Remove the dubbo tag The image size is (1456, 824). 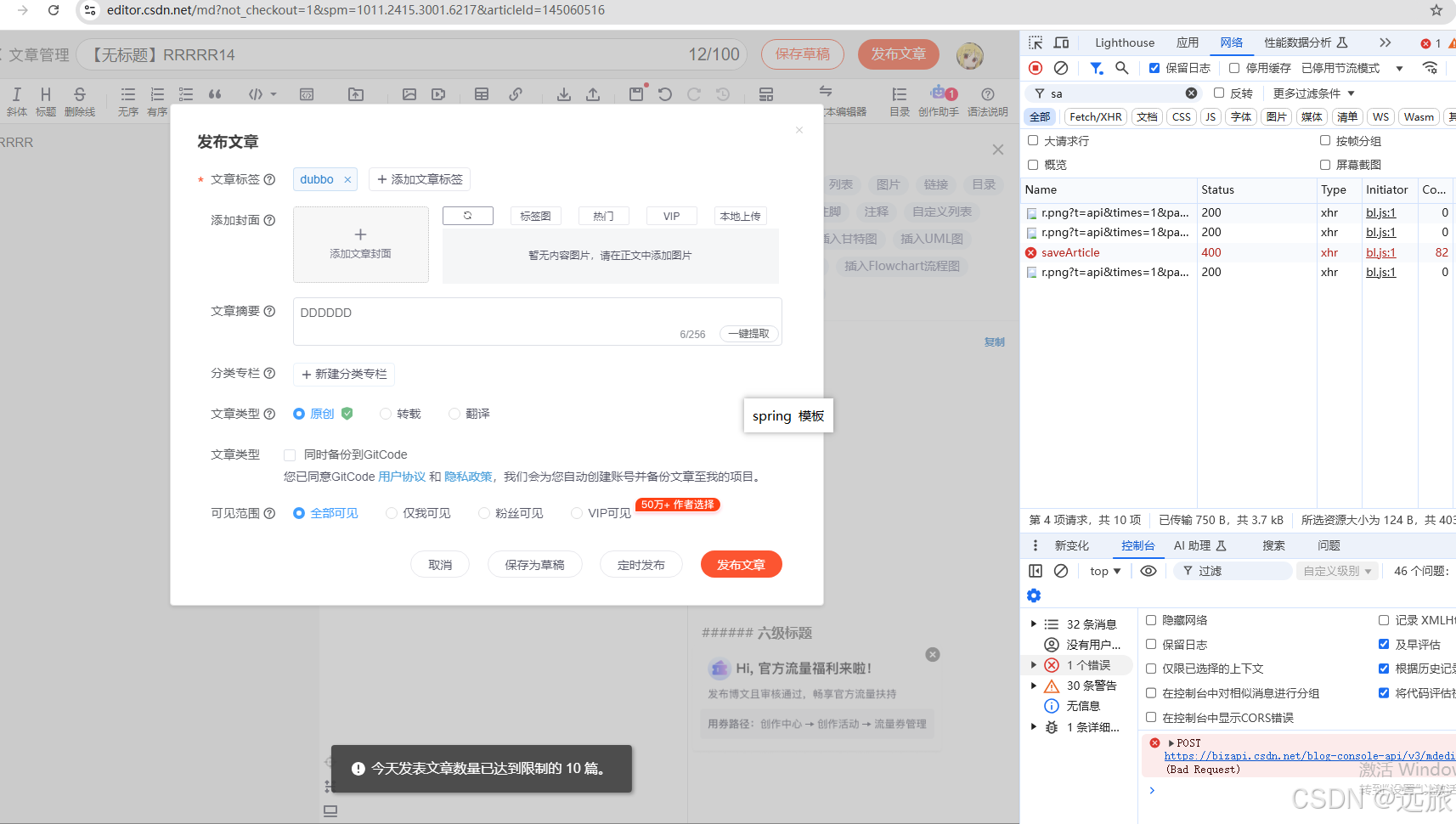(x=347, y=179)
